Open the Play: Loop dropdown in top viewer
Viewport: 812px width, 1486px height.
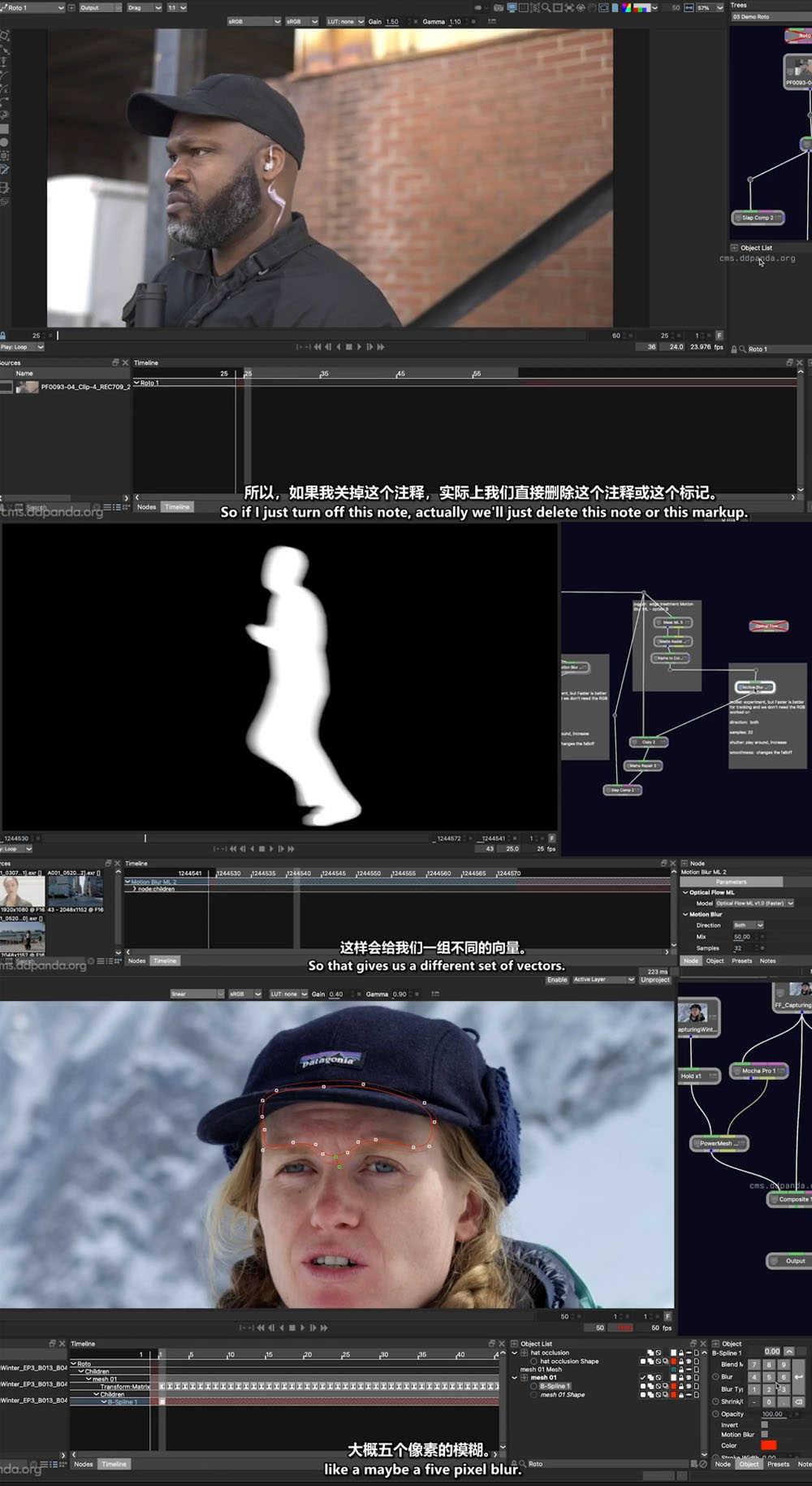click(x=22, y=347)
